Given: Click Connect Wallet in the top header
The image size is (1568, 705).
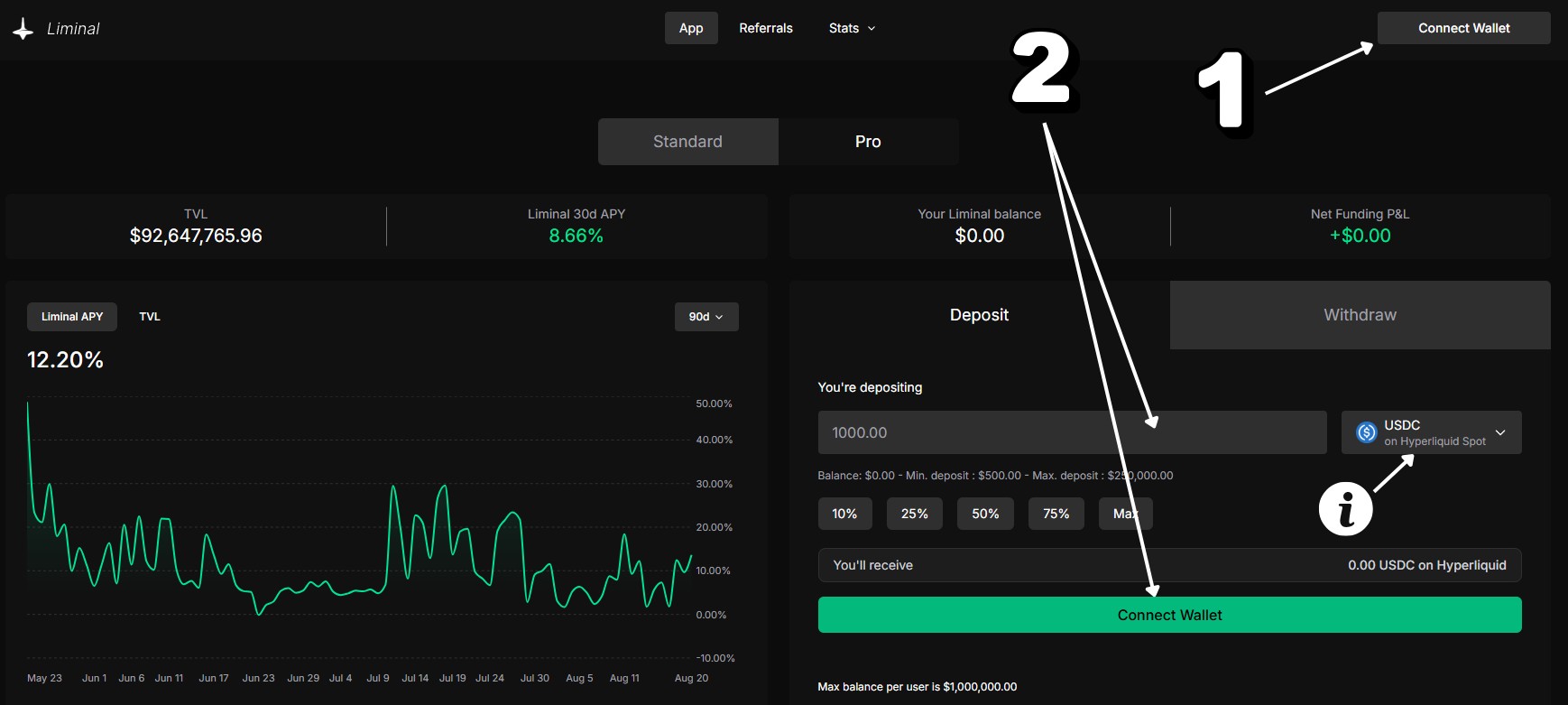Looking at the screenshot, I should [1463, 28].
